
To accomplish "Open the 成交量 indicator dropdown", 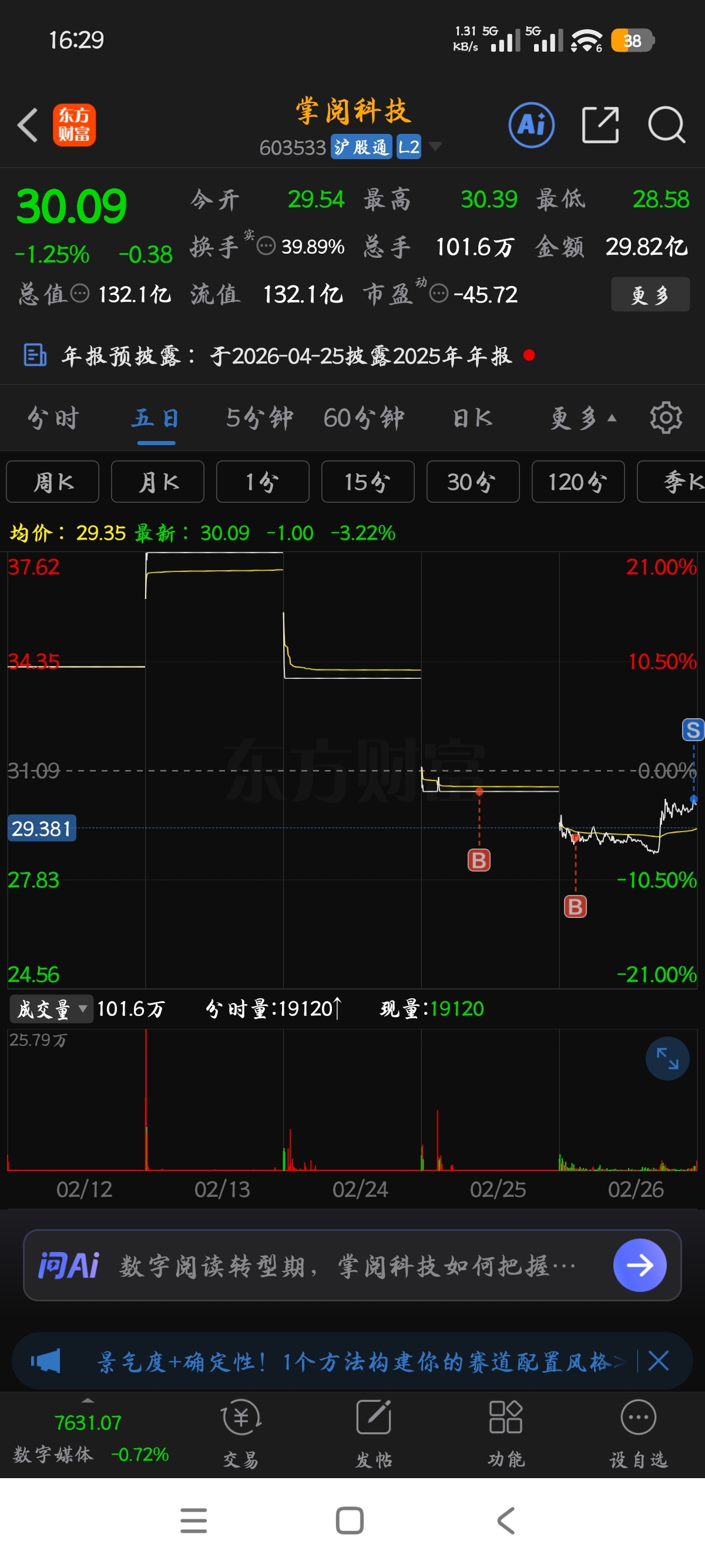I will click(51, 1010).
